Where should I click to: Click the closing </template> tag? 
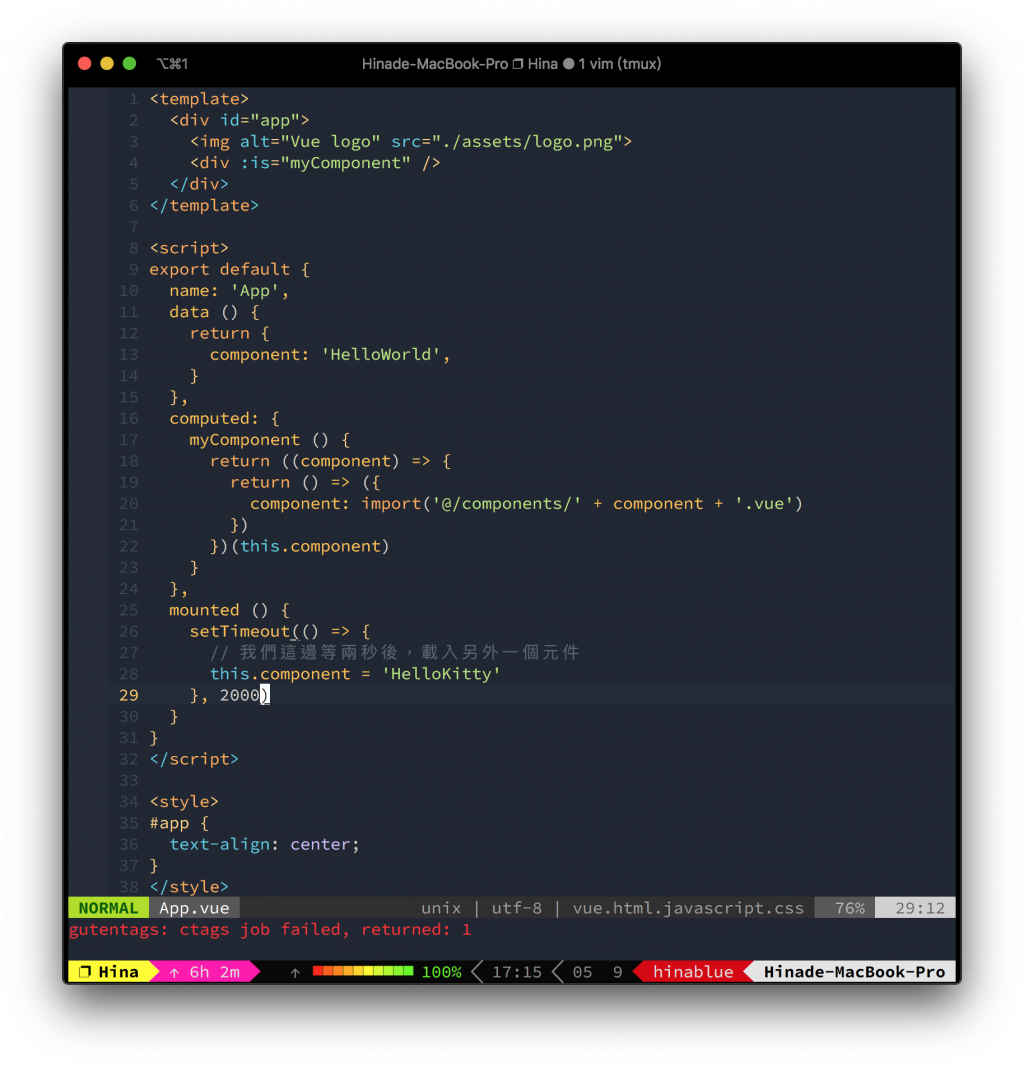pos(204,206)
